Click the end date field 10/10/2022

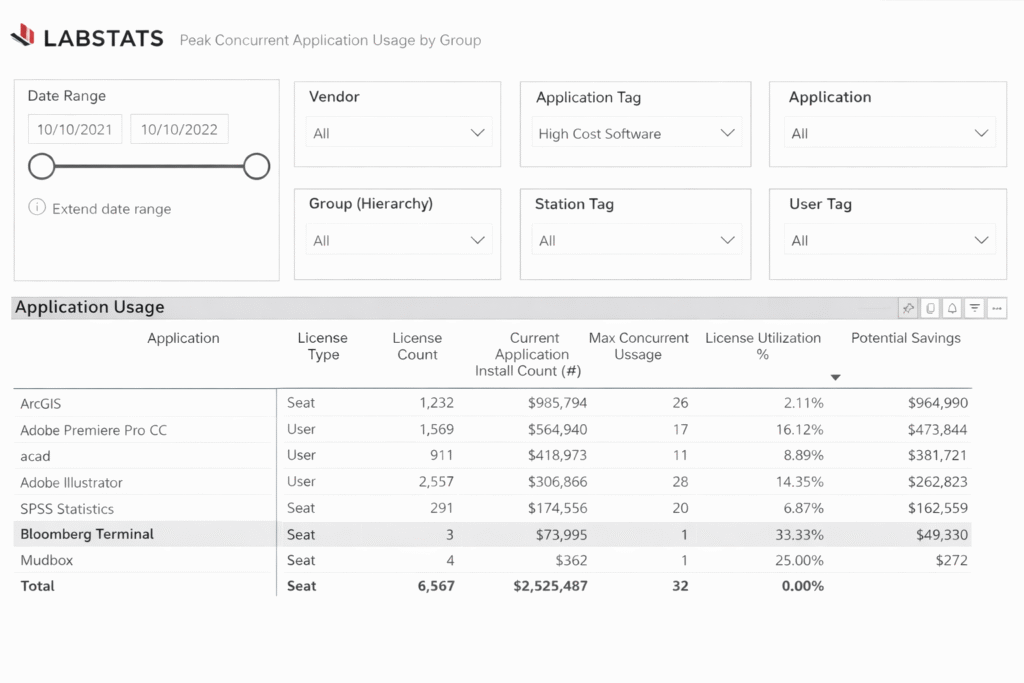click(179, 129)
